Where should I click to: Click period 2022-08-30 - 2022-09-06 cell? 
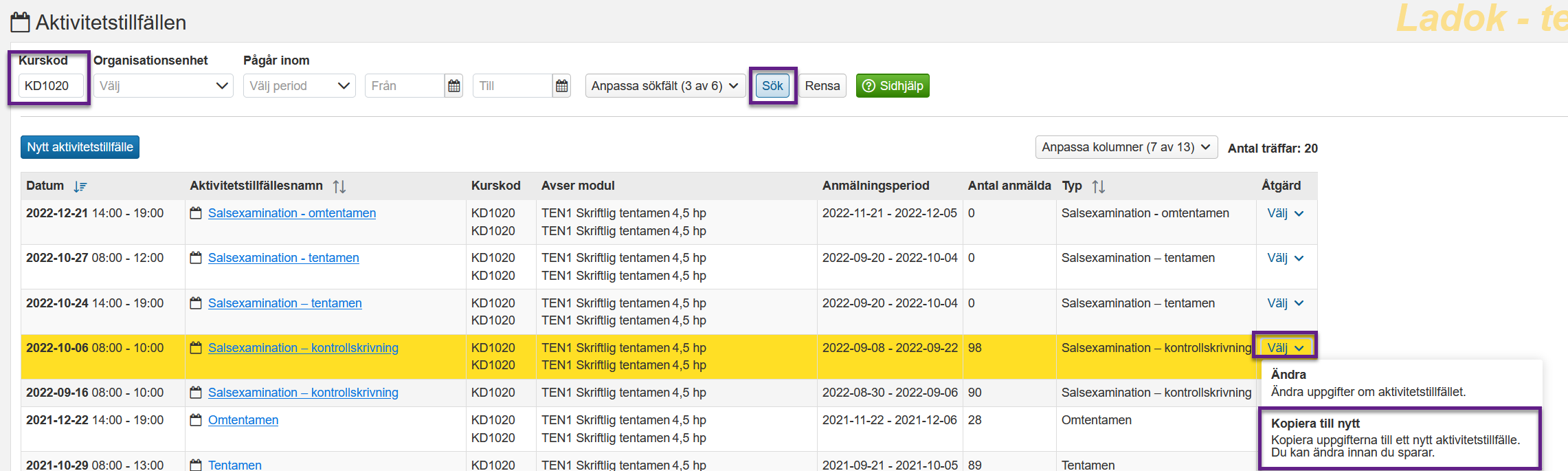890,393
